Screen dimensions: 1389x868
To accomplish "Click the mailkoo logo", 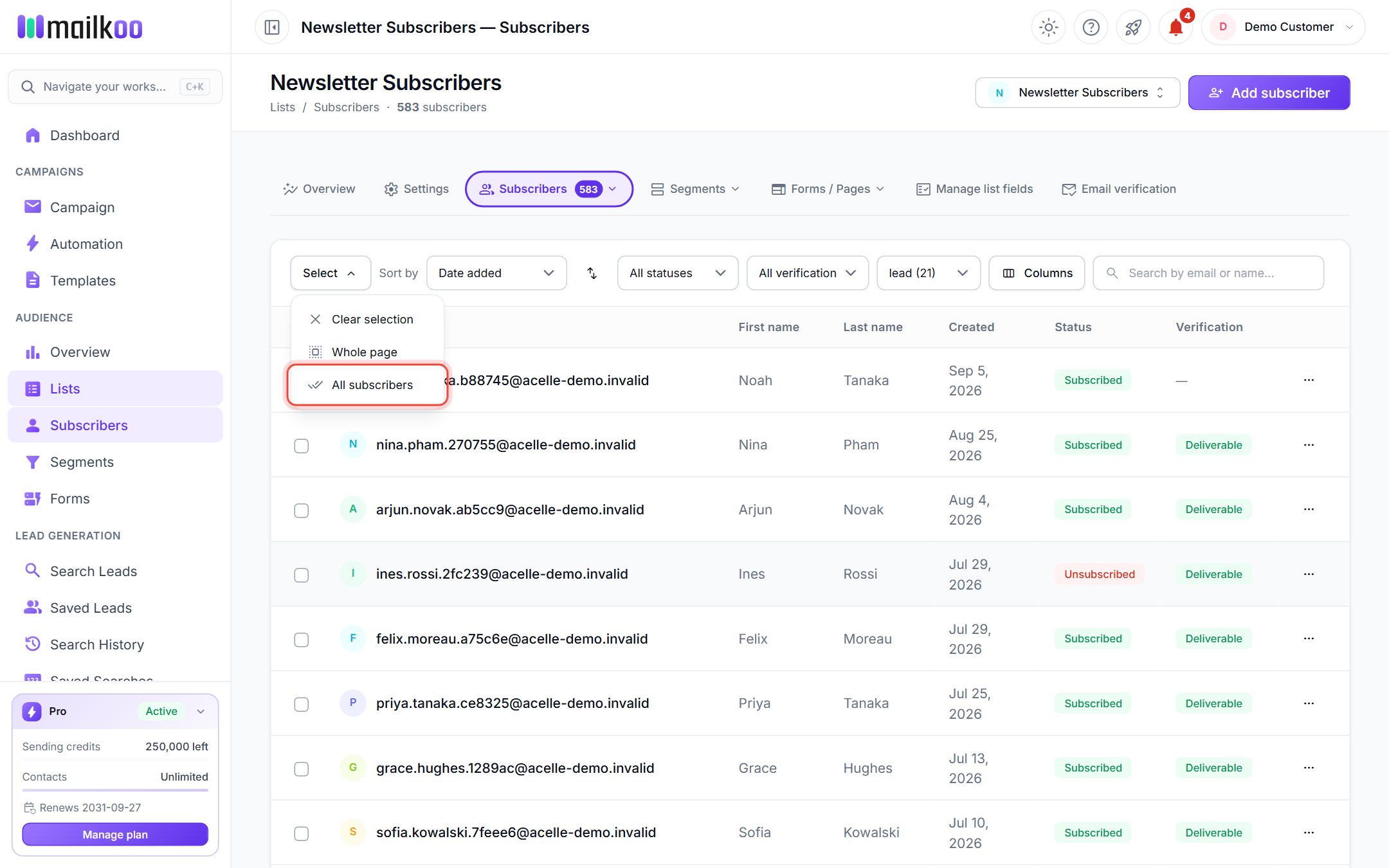I will point(80,27).
